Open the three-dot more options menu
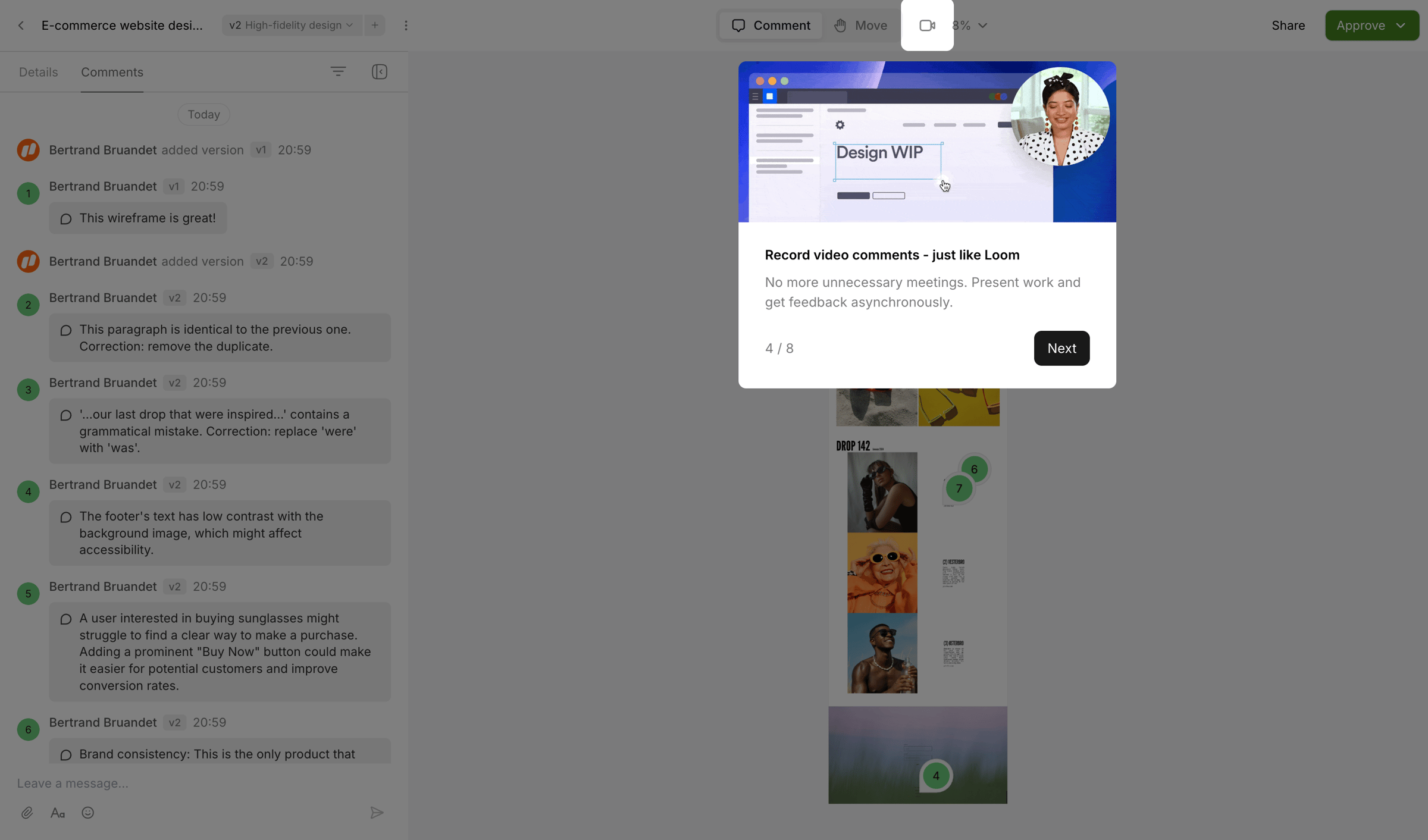This screenshot has width=1428, height=840. tap(406, 26)
